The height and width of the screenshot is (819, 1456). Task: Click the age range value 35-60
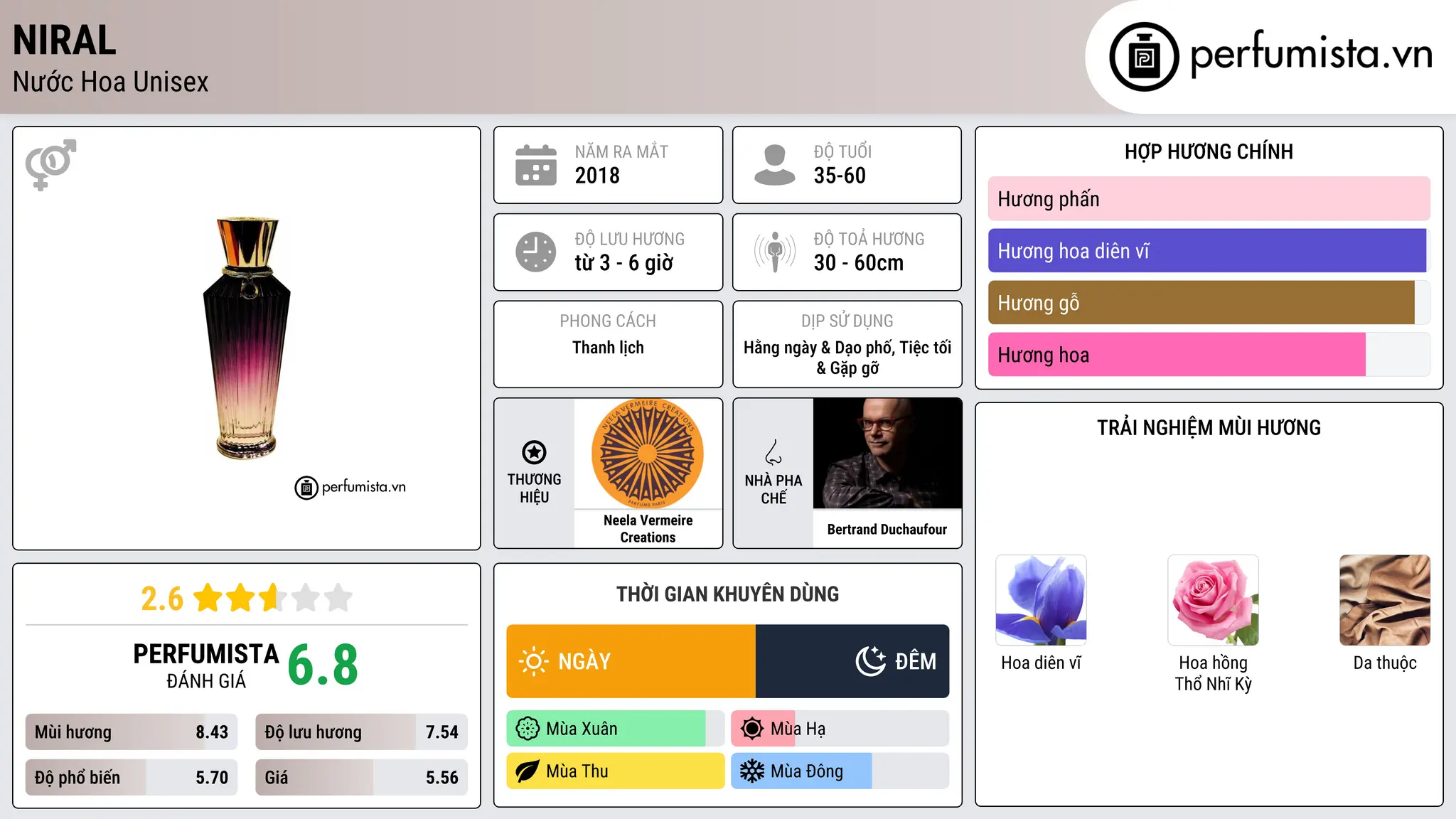(840, 176)
